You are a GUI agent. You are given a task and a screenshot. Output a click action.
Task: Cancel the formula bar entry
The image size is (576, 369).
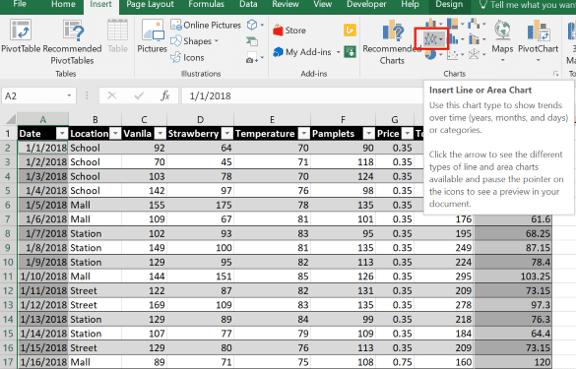[x=112, y=96]
